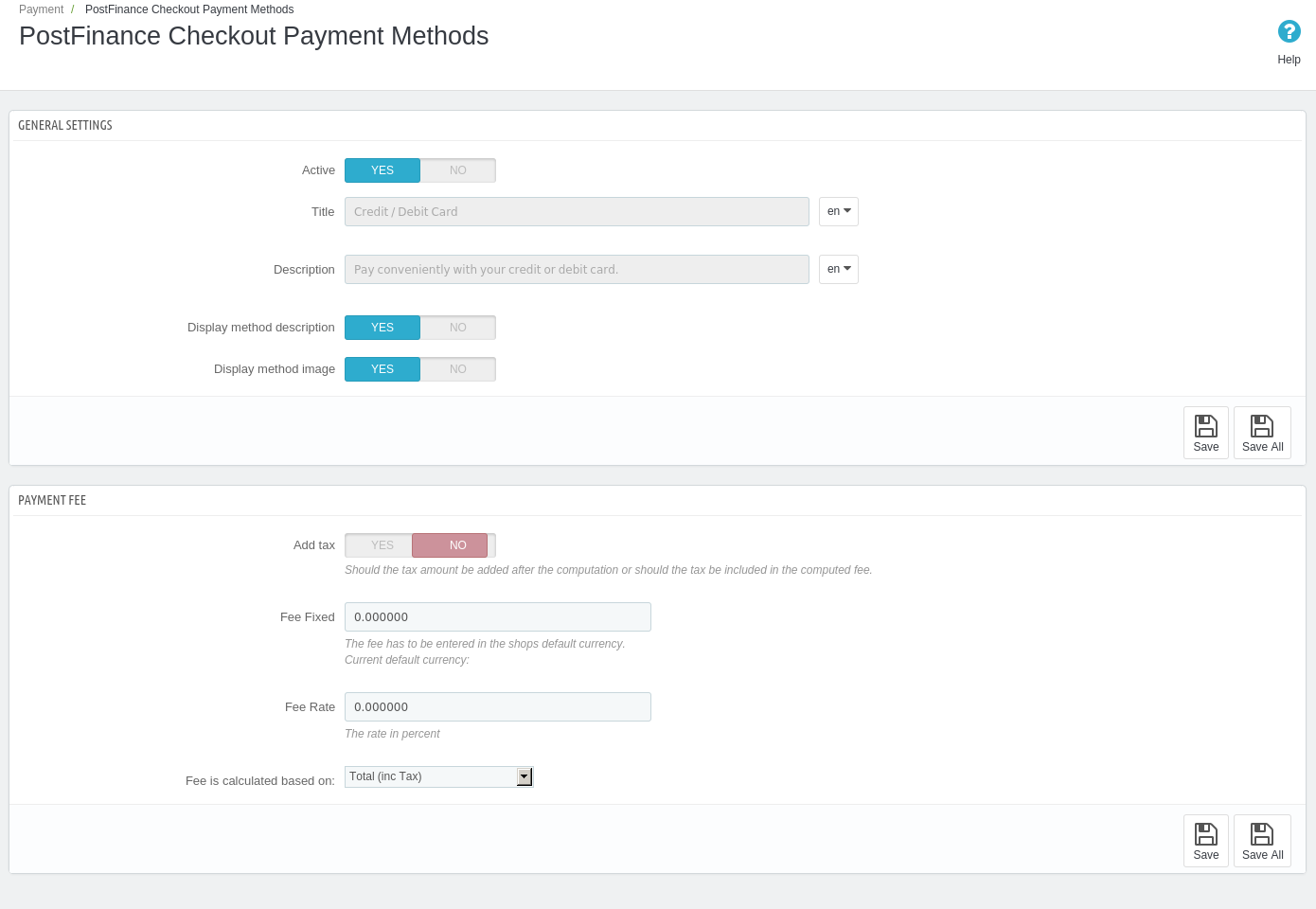Click Save in Payment Fee panel
1316x909 pixels.
tap(1205, 841)
